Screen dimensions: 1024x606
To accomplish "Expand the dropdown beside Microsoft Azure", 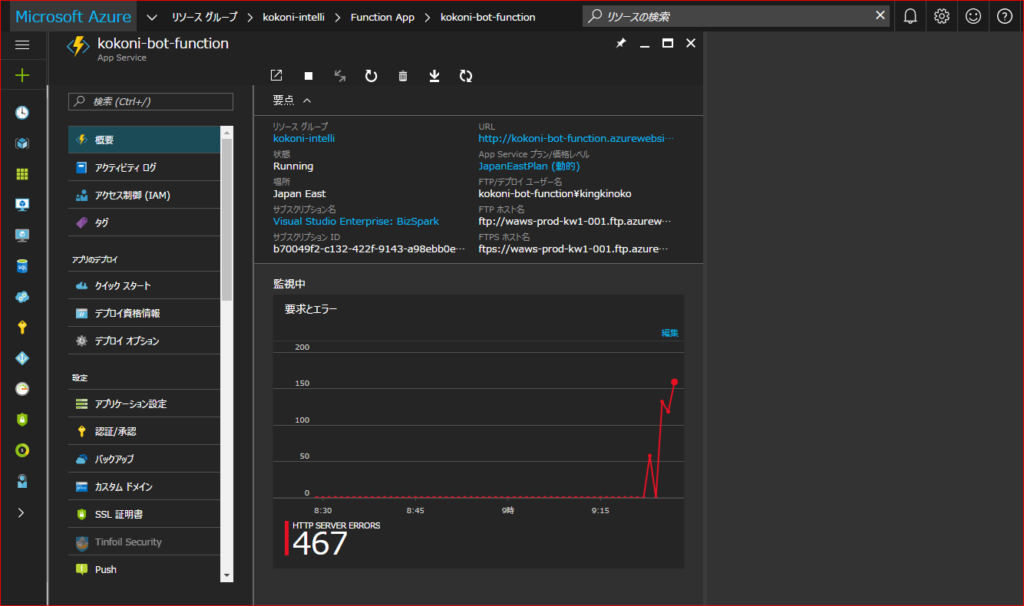I will [x=152, y=17].
